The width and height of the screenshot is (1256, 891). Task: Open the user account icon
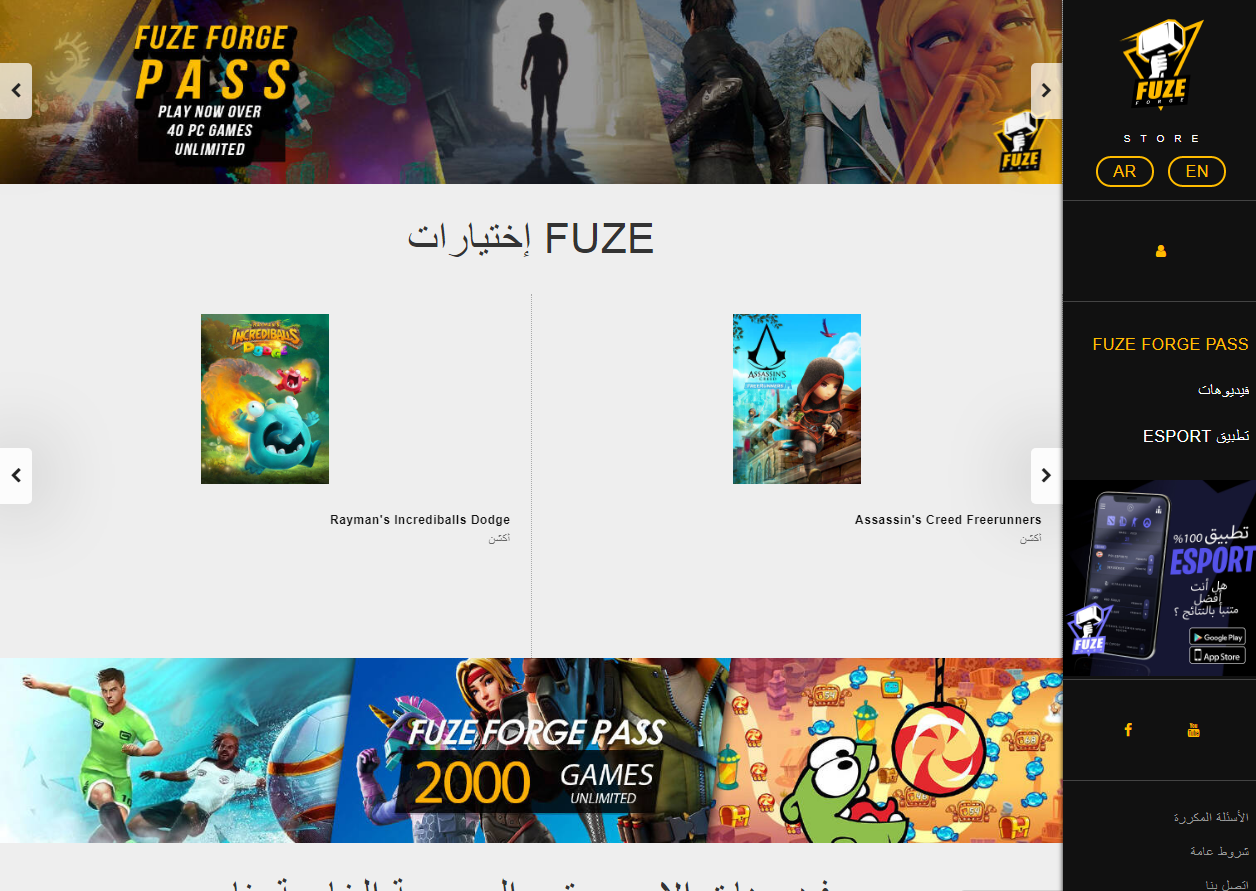[x=1161, y=251]
